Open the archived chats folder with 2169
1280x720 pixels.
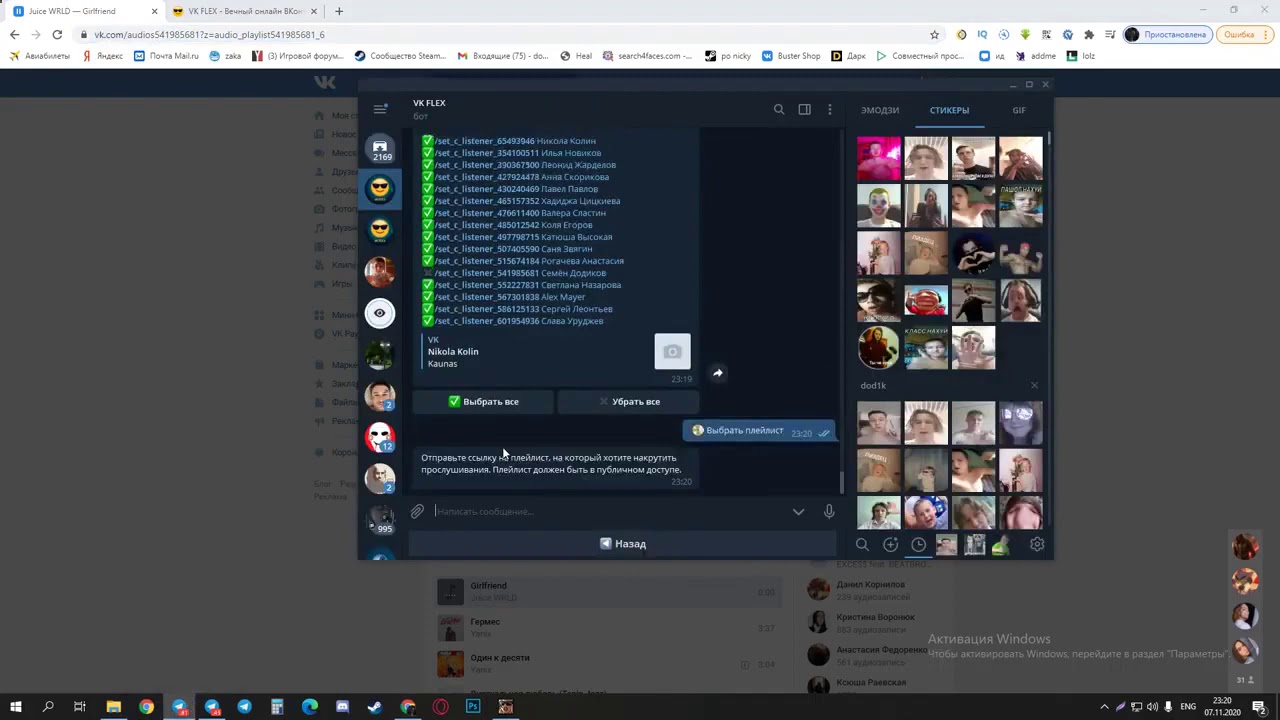(380, 150)
